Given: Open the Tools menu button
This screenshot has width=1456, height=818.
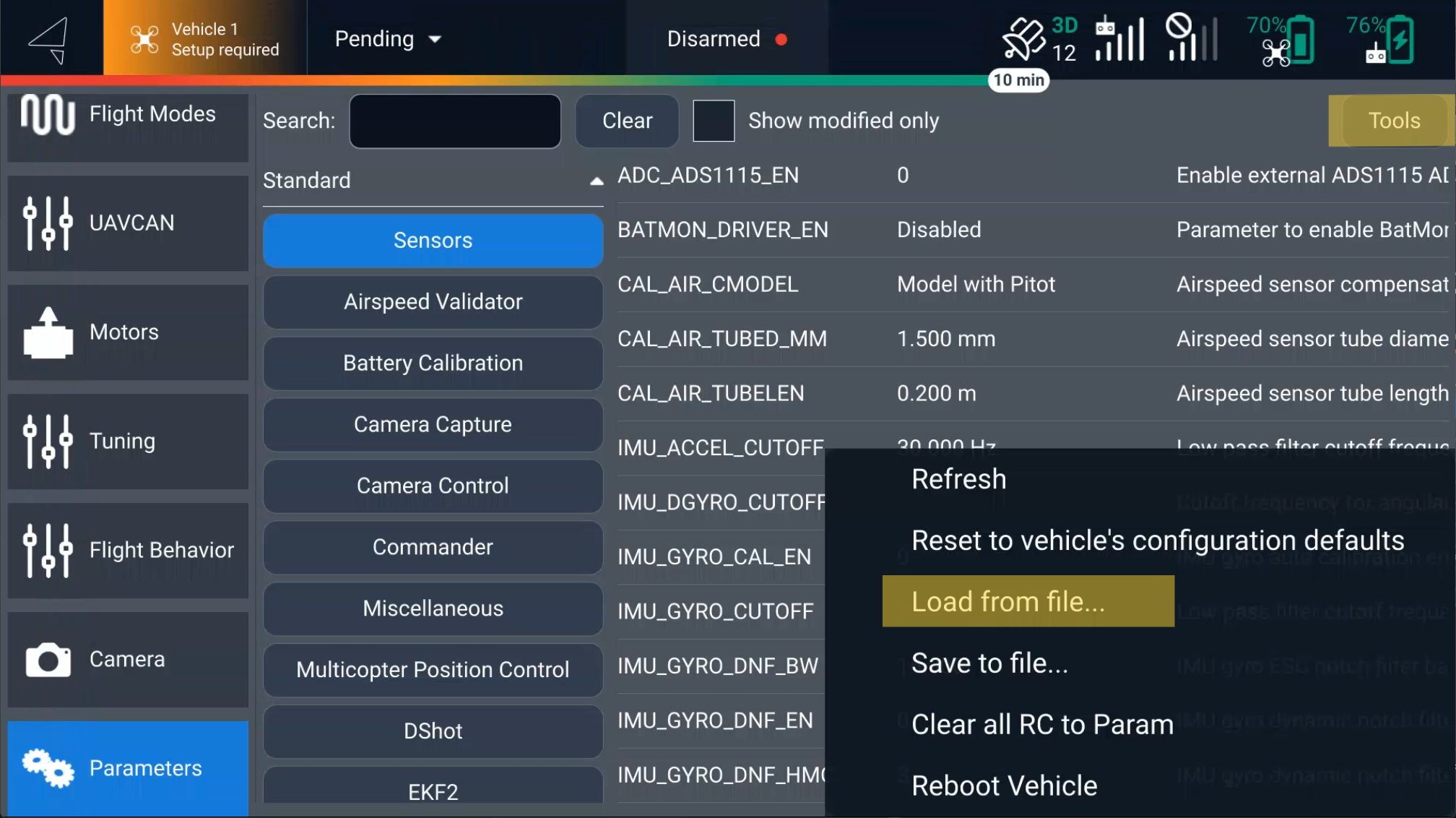Looking at the screenshot, I should point(1393,121).
